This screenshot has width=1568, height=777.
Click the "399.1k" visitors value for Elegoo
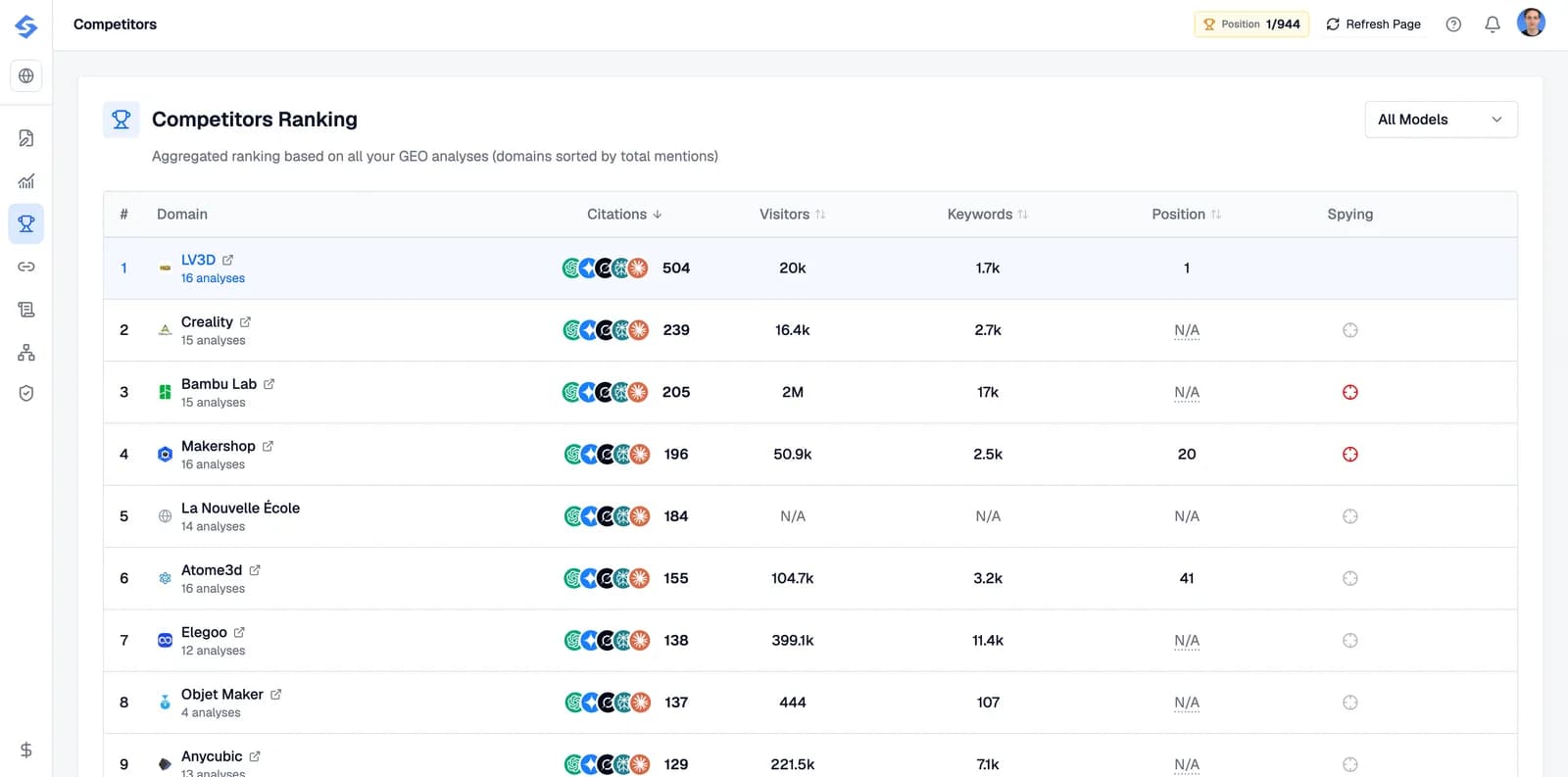[793, 640]
